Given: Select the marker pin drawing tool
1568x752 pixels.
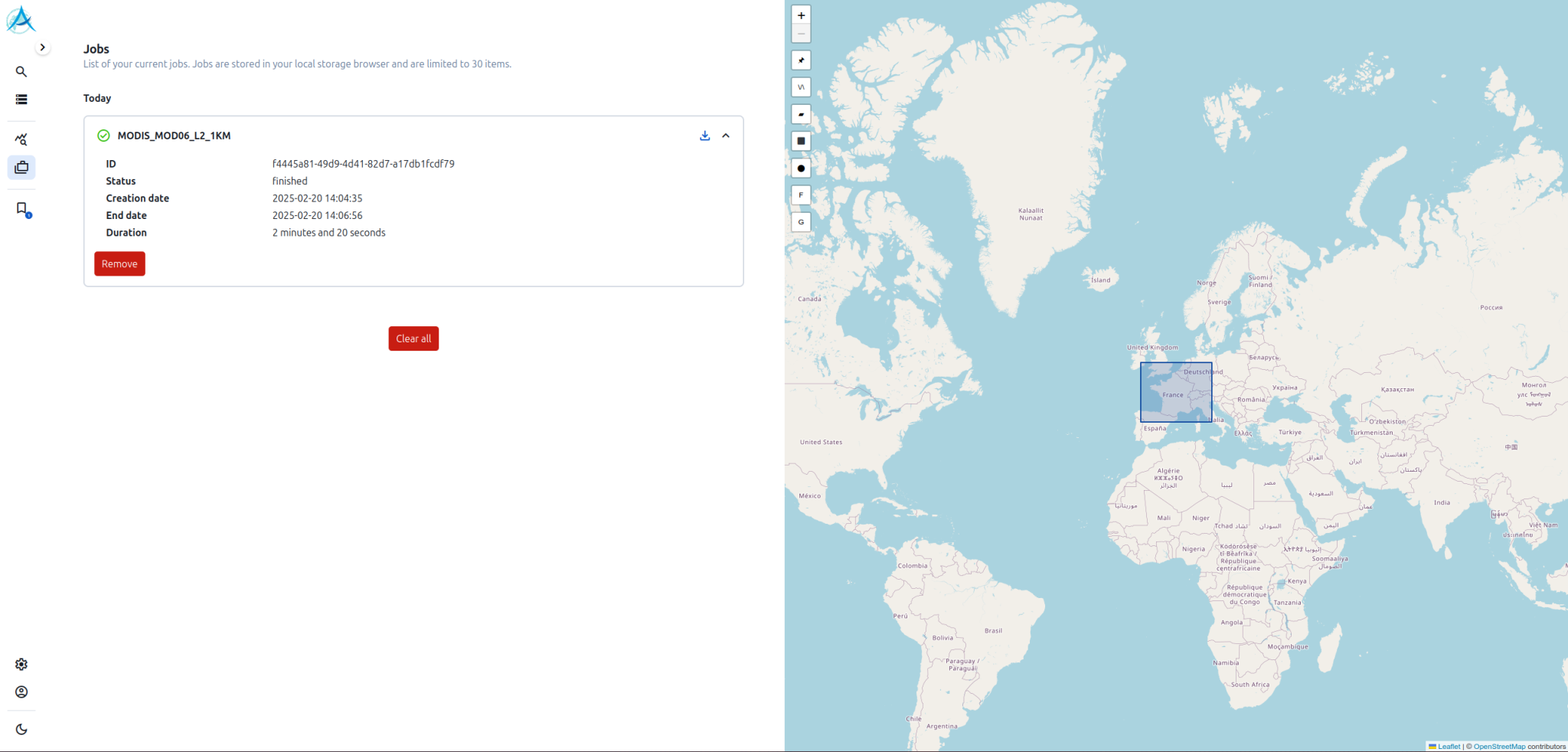Looking at the screenshot, I should (x=801, y=60).
